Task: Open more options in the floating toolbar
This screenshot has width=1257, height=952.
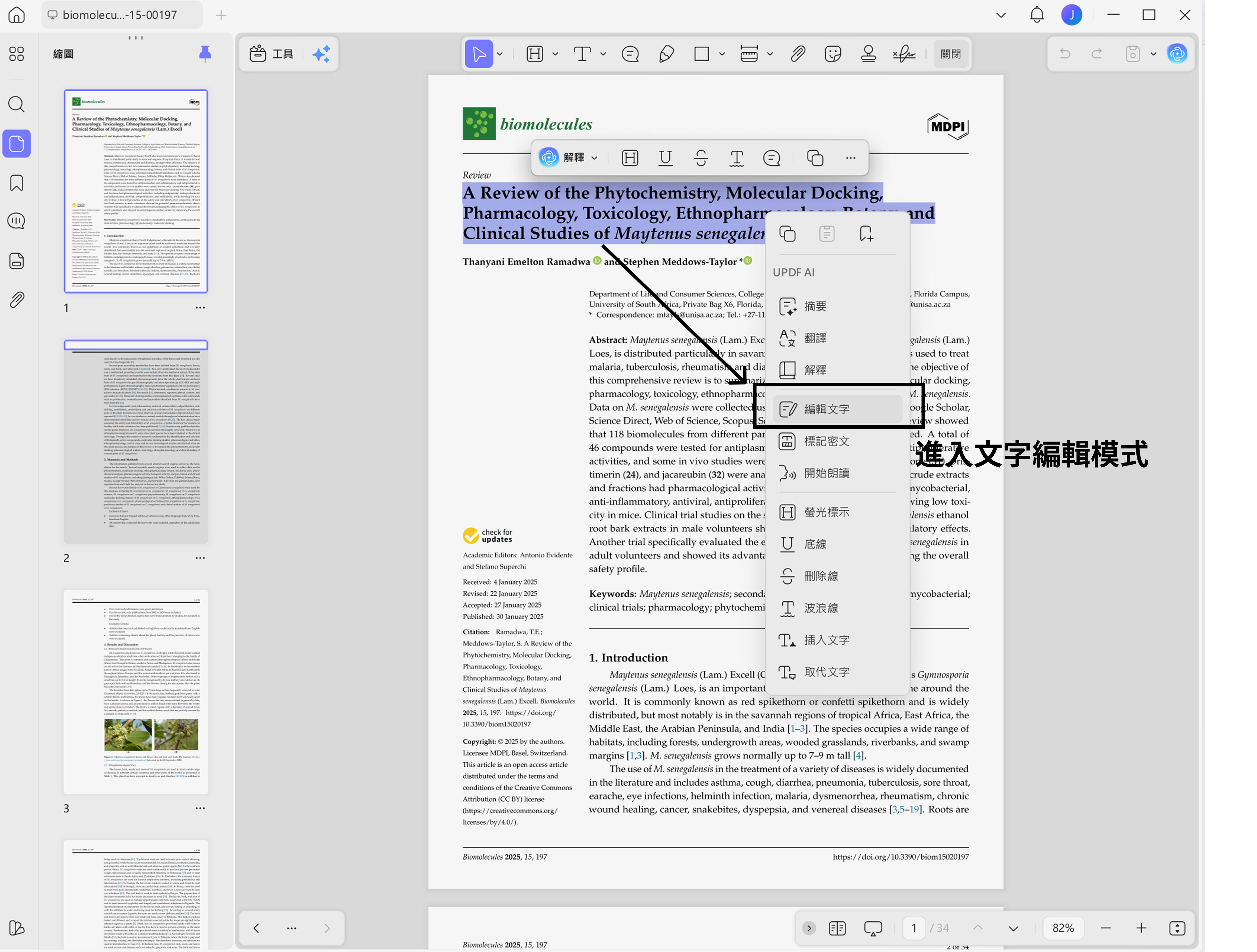Action: 850,157
